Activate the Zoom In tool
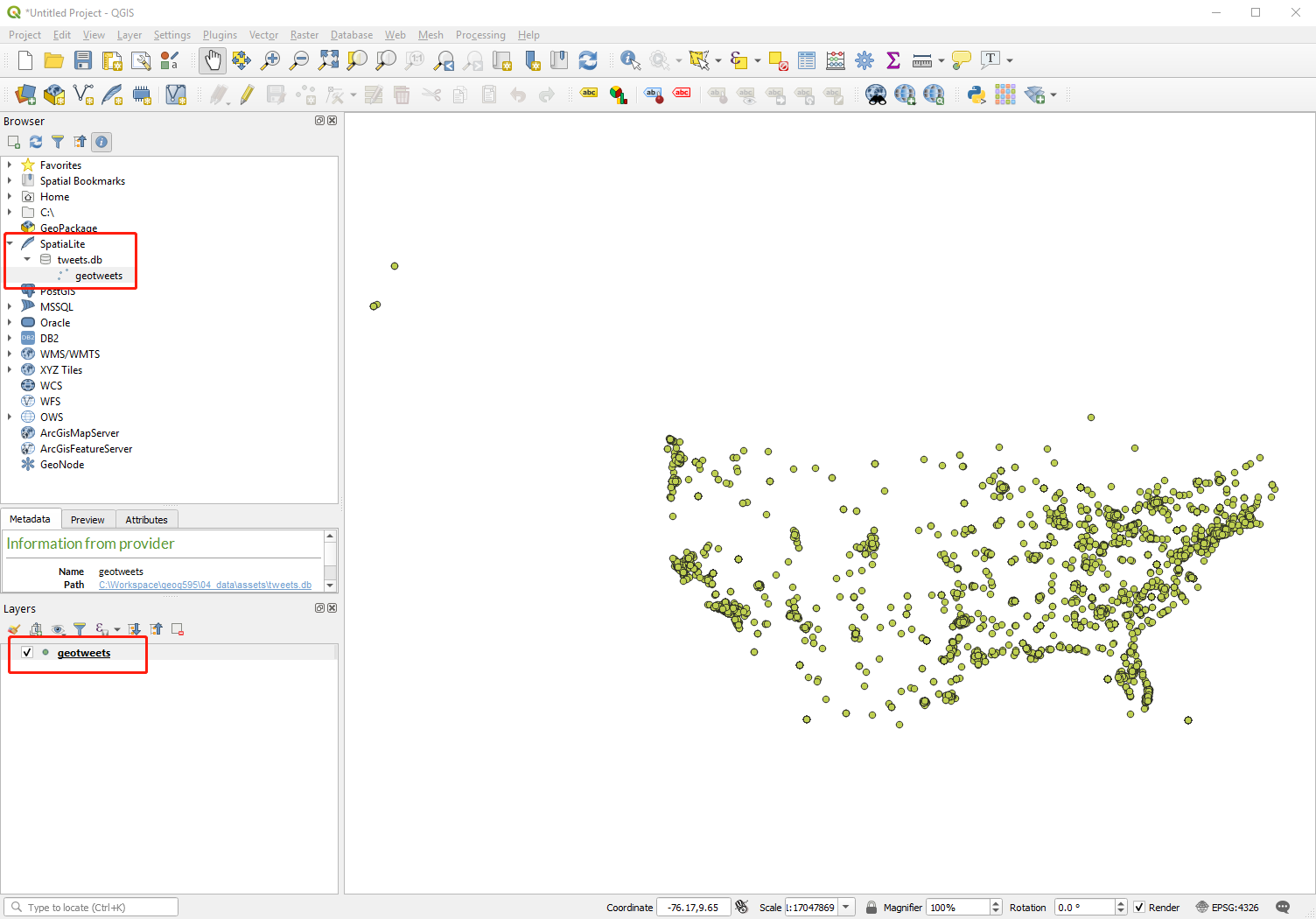Viewport: 1316px width, 919px height. tap(270, 60)
